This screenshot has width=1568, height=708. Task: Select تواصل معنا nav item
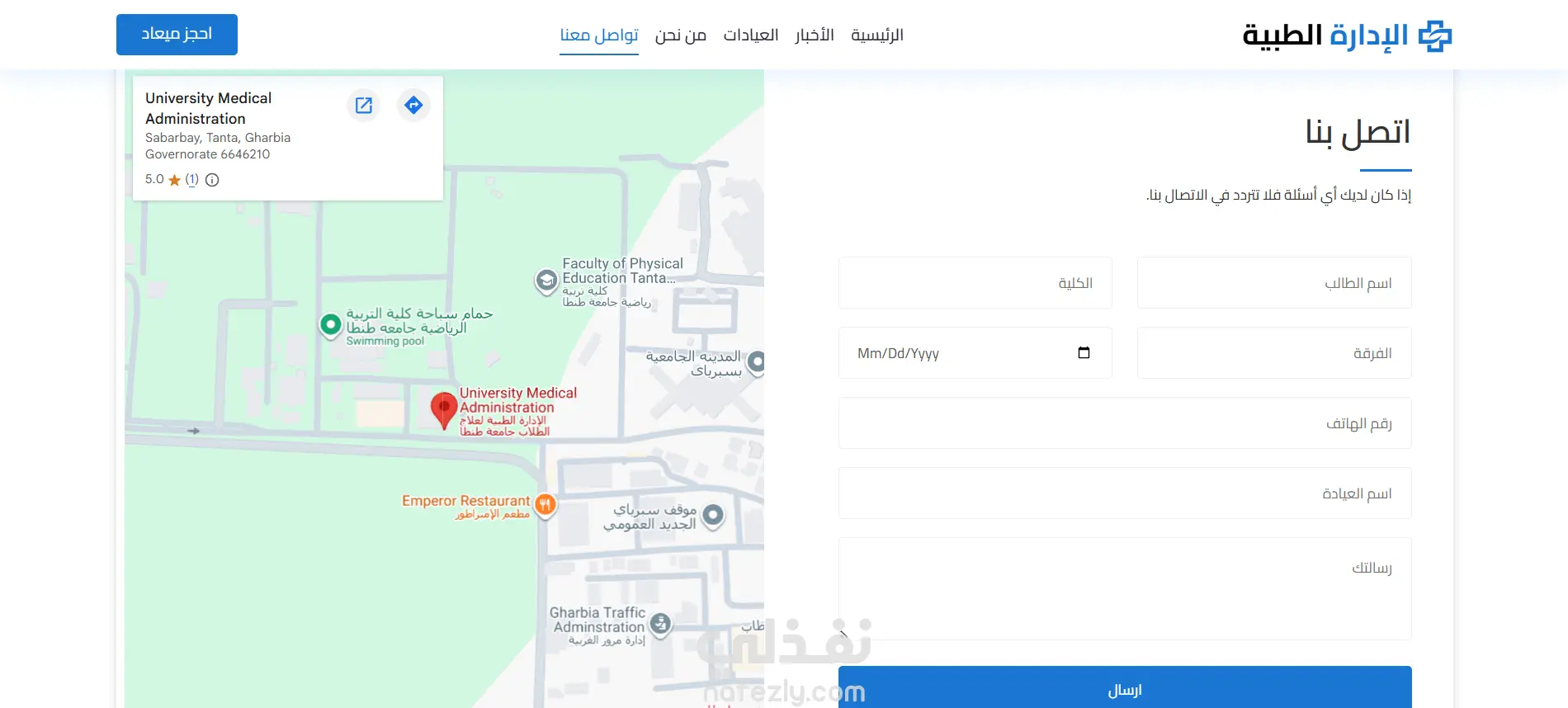[599, 35]
